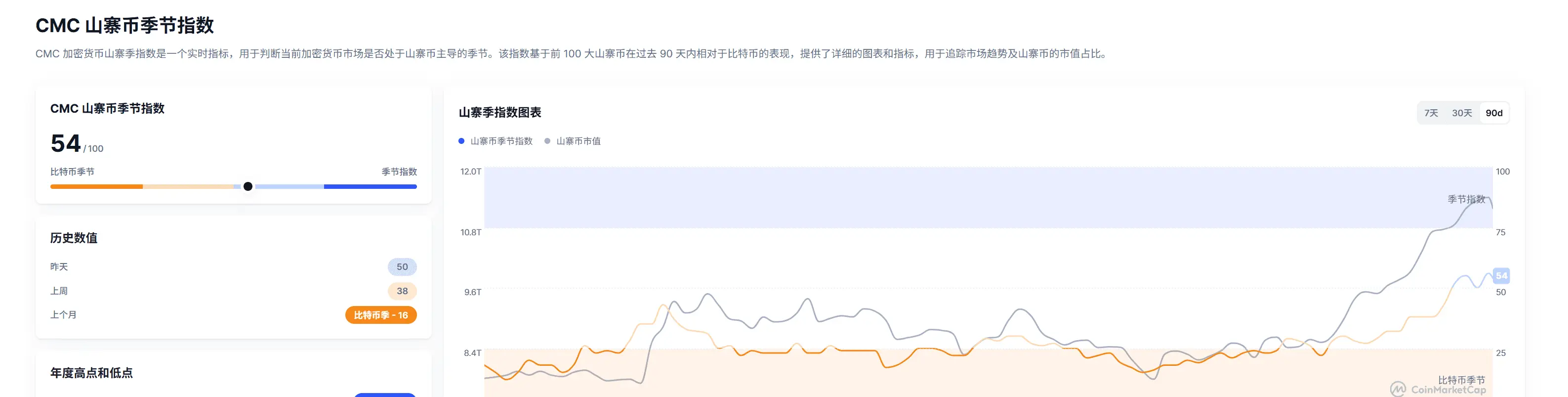Screen dimensions: 1568x397
Task: Click the 比特币季节 label in chart corner
Action: 1461,380
